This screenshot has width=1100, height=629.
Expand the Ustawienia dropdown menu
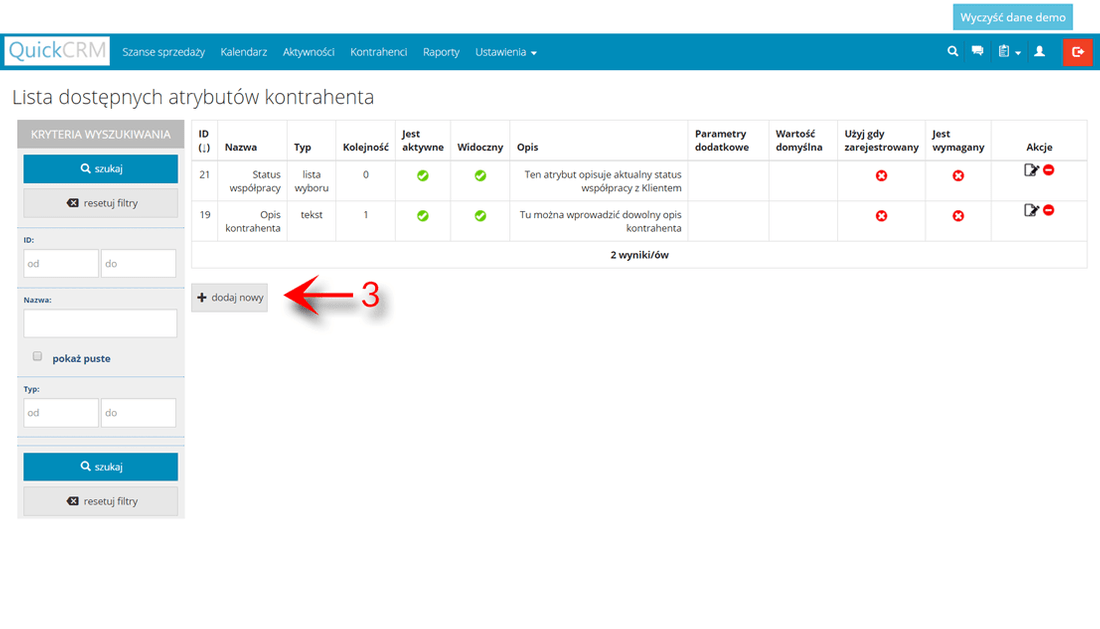tap(506, 52)
